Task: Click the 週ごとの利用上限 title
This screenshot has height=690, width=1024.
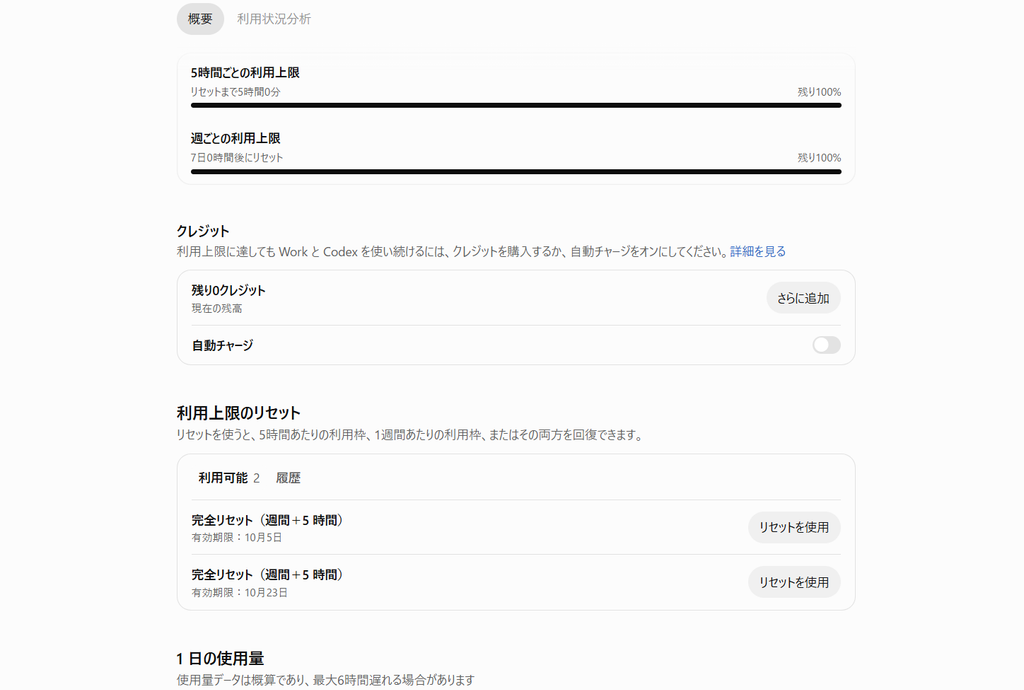Action: pos(236,138)
